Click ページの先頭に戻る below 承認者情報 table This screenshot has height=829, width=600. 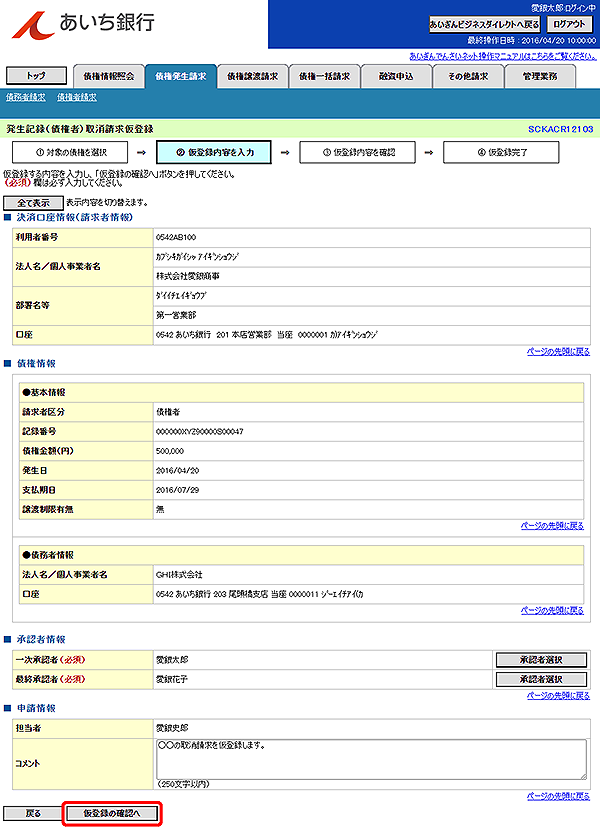558,696
